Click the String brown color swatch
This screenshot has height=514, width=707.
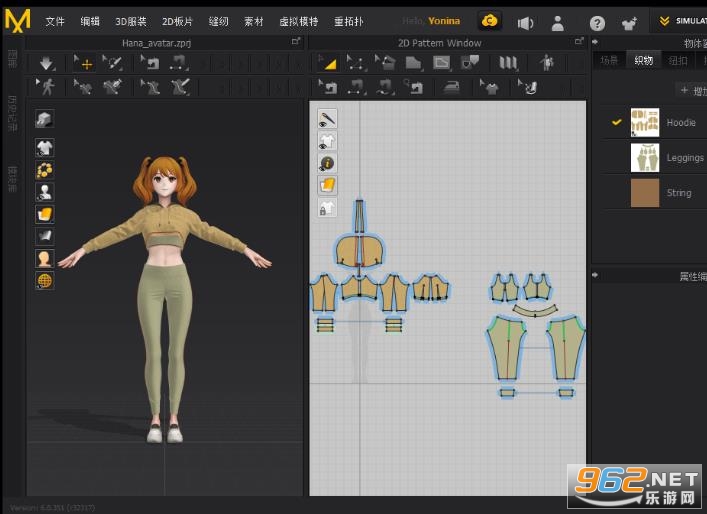pos(645,193)
